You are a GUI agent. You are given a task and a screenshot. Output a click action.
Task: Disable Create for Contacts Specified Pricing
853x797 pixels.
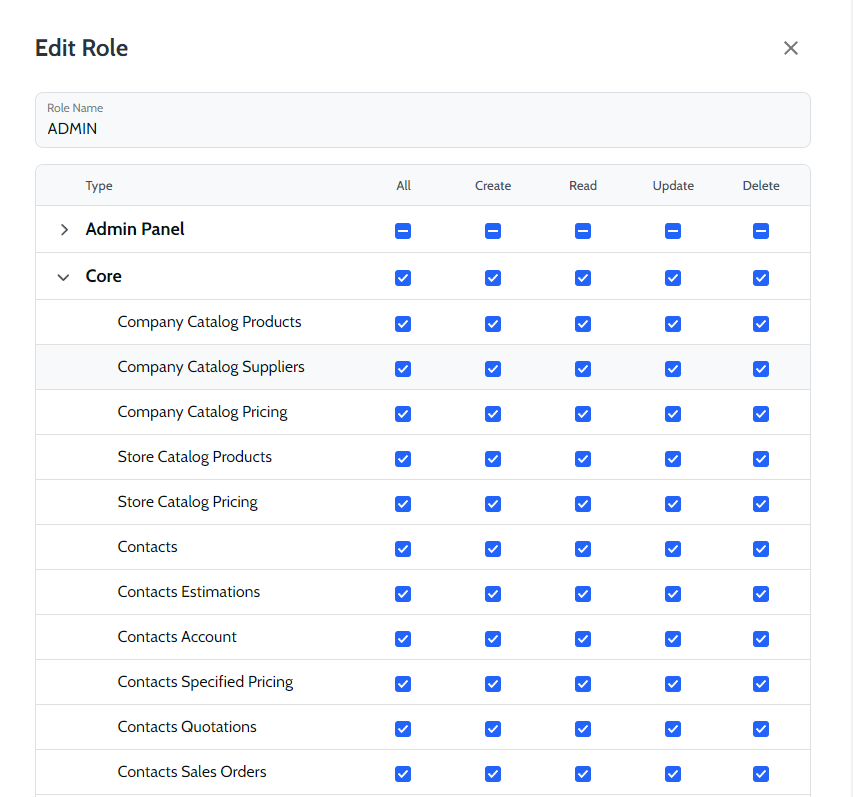493,684
